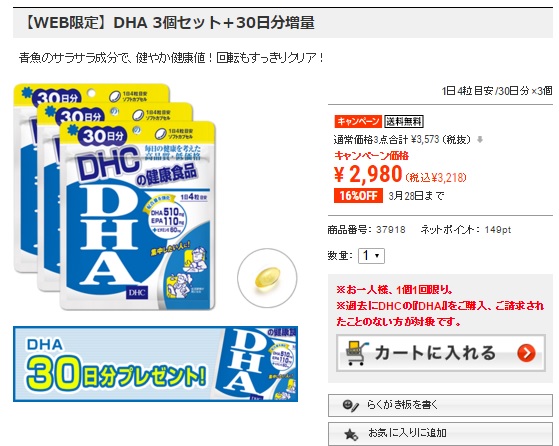Click the ネットポイント 149pt text
The image size is (559, 446).
tap(466, 230)
